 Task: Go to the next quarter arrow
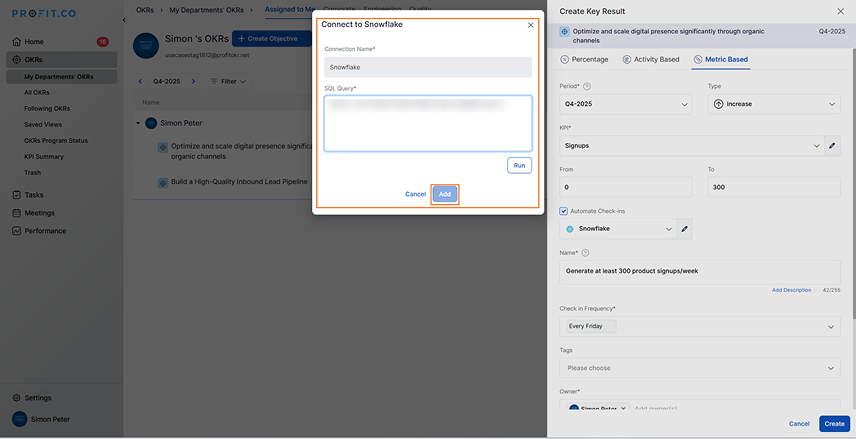[x=193, y=81]
